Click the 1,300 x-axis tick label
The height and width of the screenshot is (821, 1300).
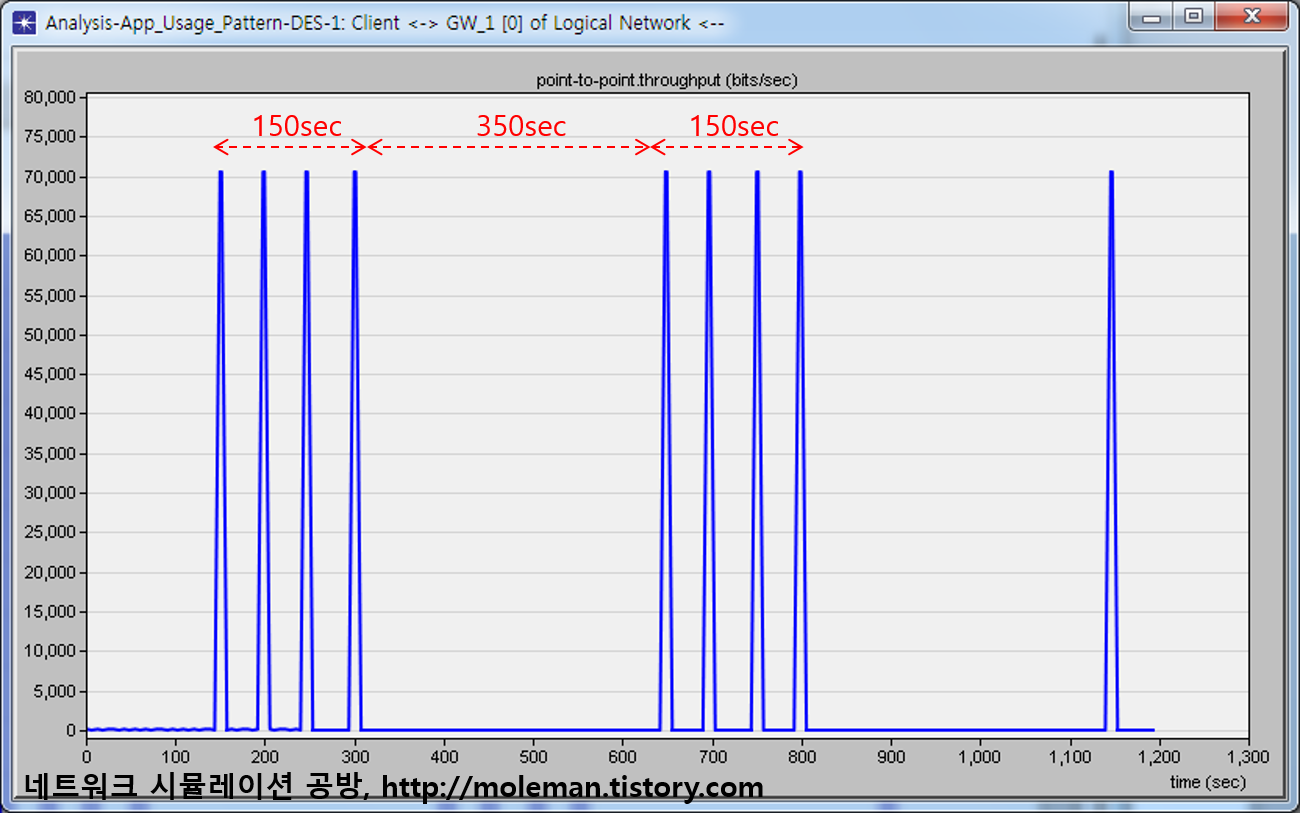1249,757
